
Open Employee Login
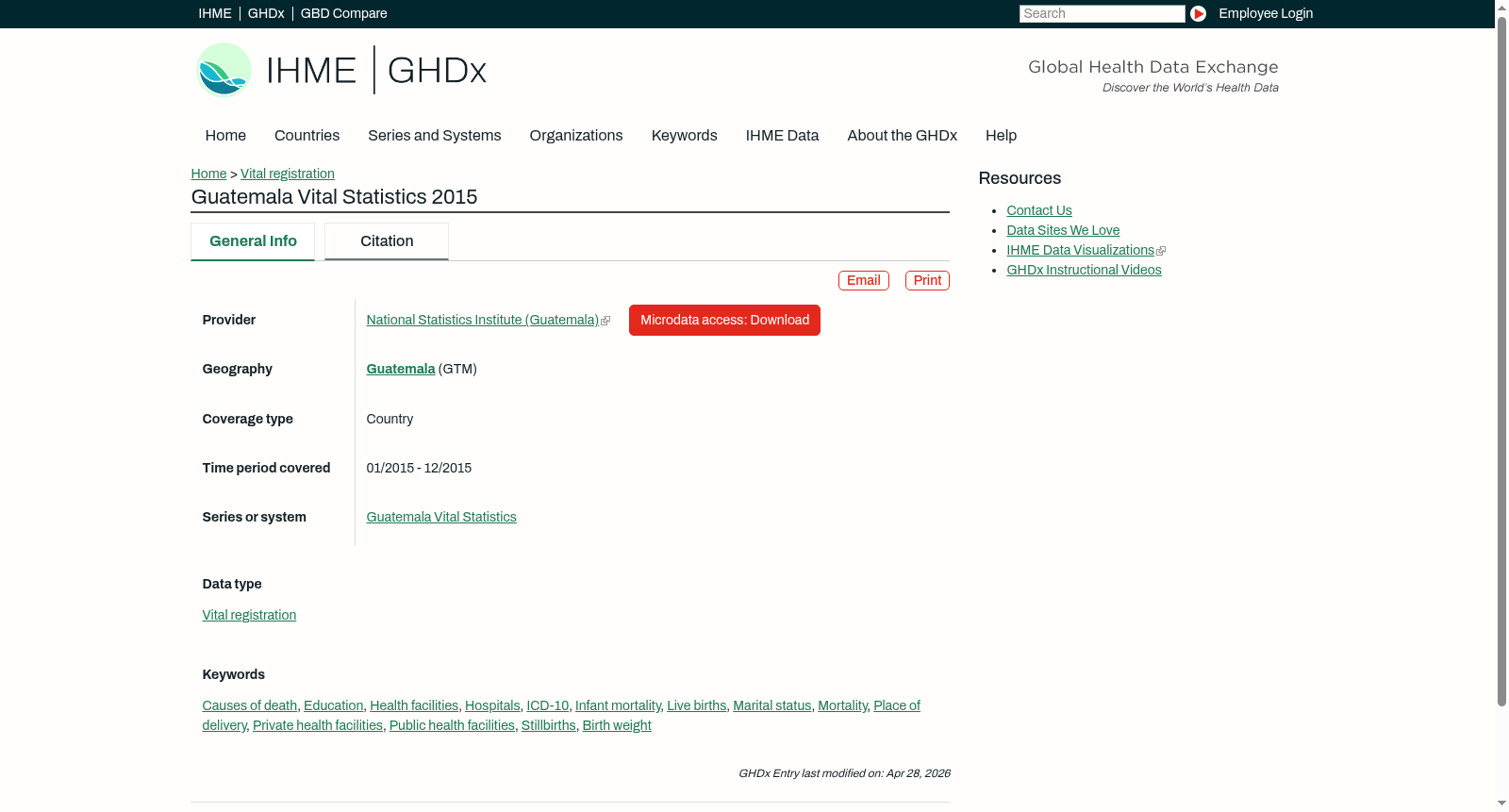tap(1266, 13)
